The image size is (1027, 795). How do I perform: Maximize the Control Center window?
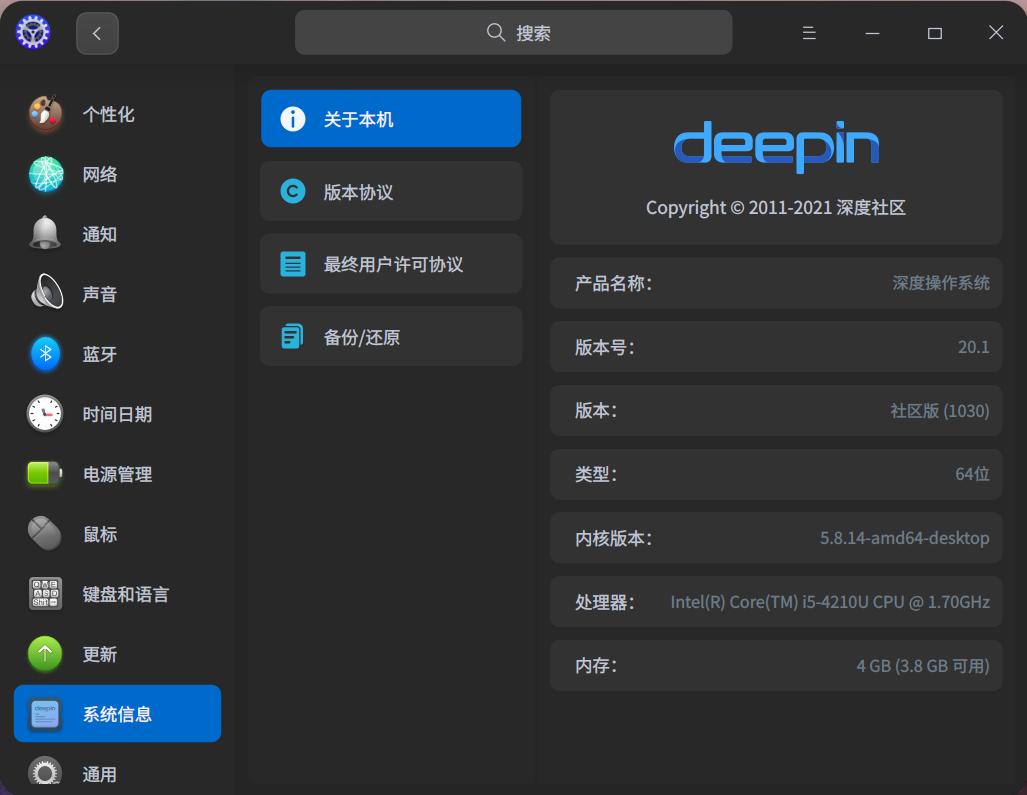click(935, 33)
